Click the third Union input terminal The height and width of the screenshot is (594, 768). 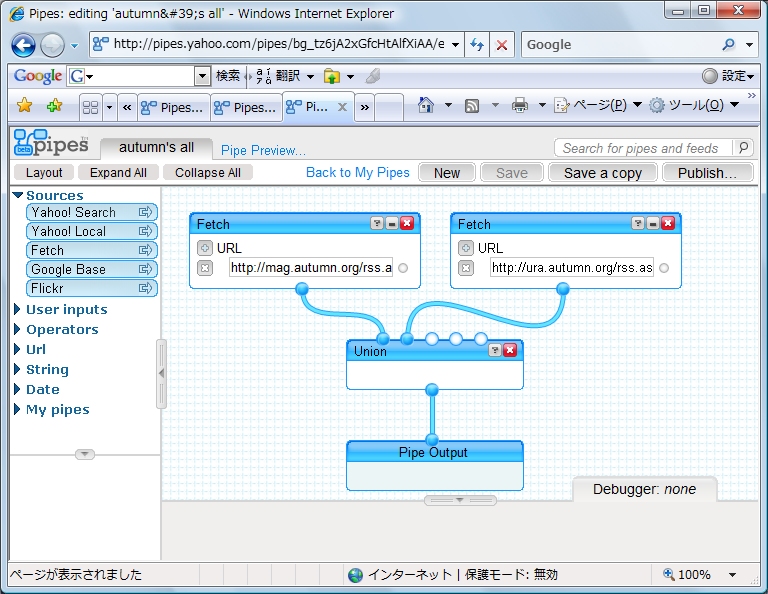pos(432,338)
